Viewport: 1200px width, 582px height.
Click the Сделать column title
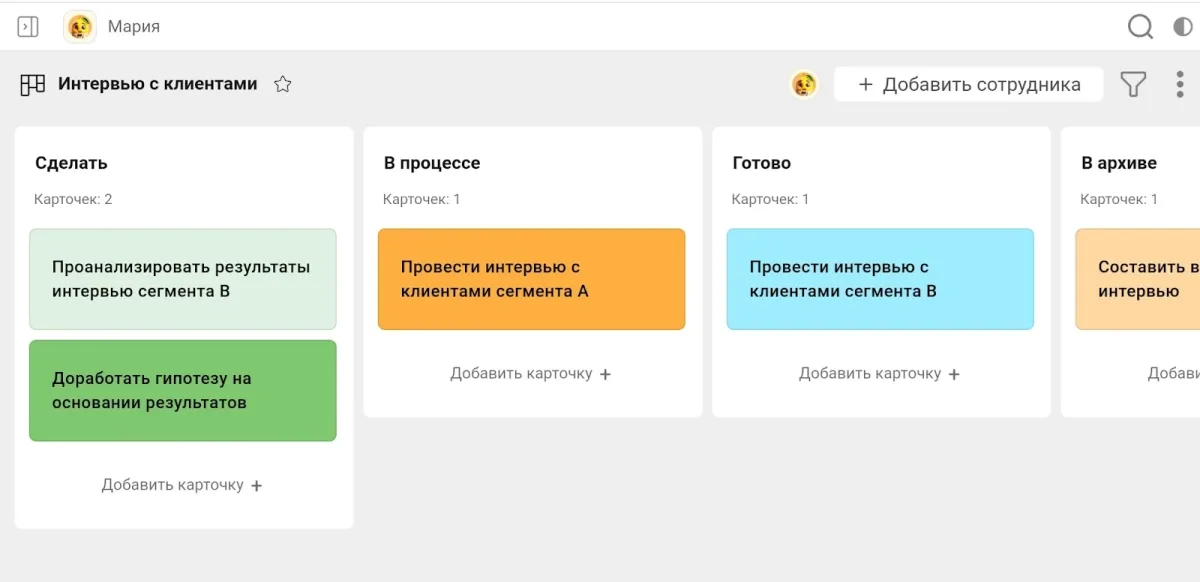click(x=71, y=163)
